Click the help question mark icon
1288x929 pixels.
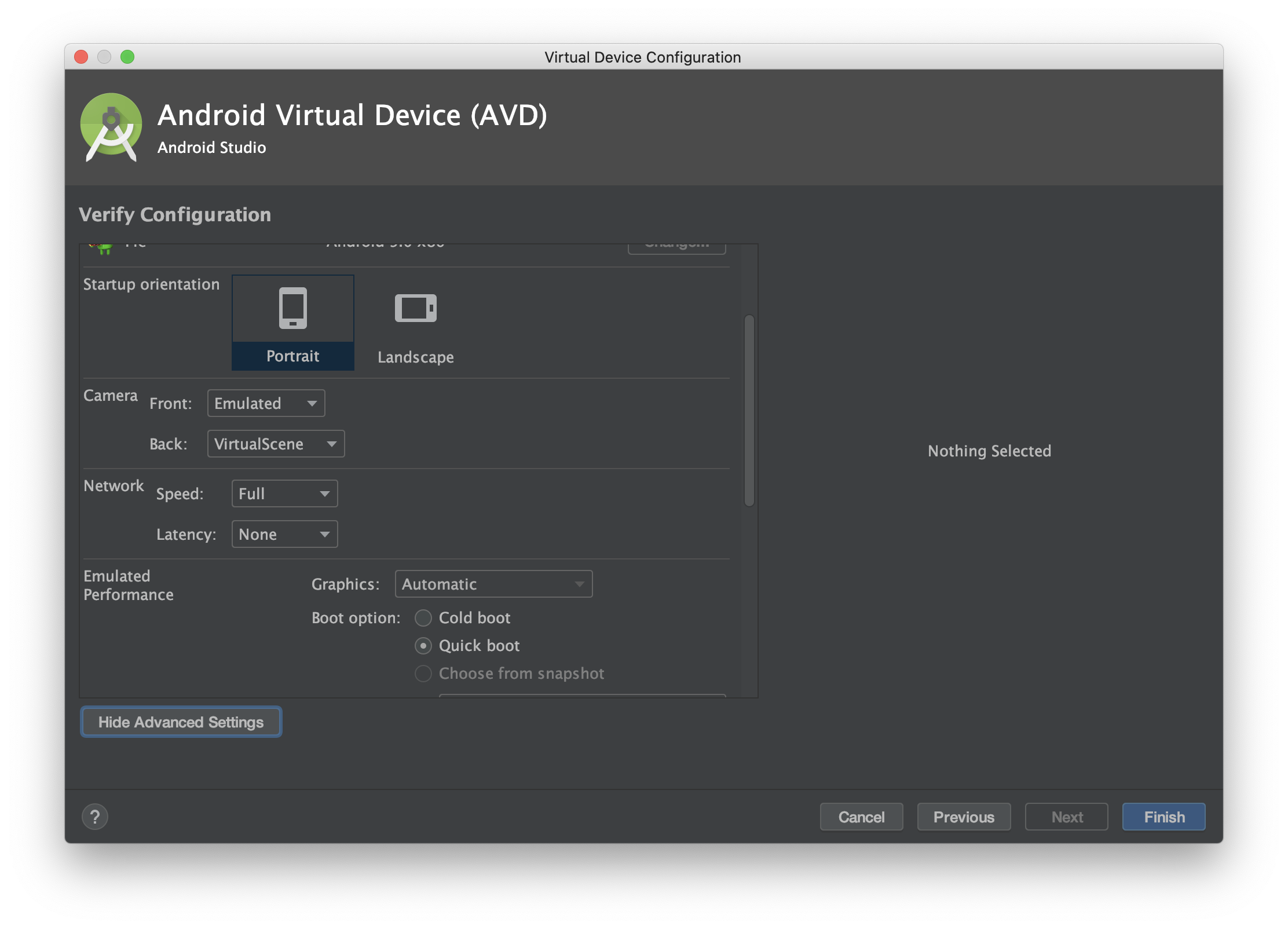pos(95,817)
